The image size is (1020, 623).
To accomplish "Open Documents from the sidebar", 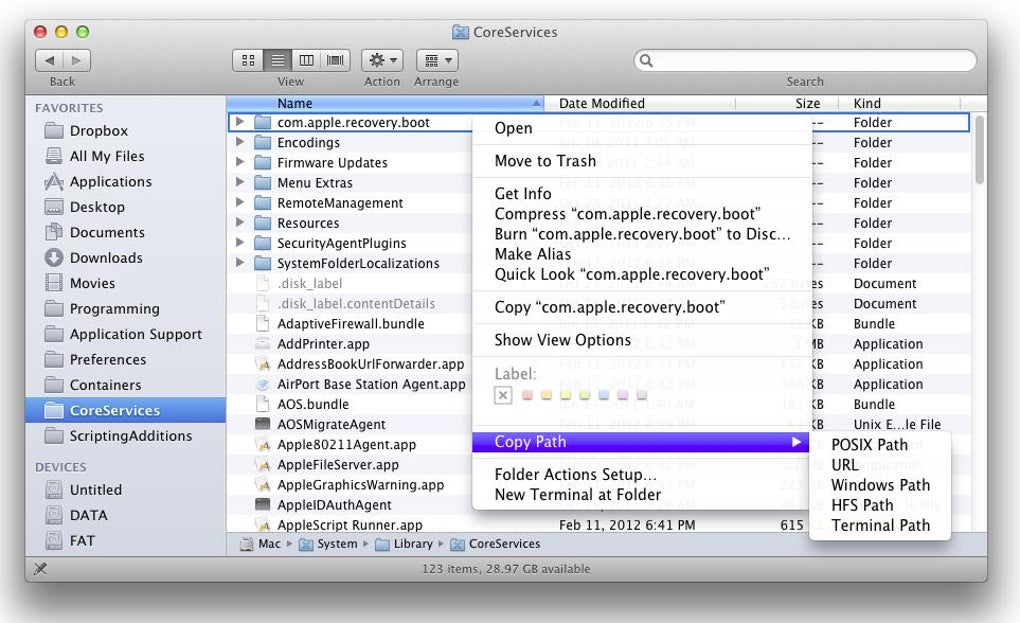I will [126, 232].
